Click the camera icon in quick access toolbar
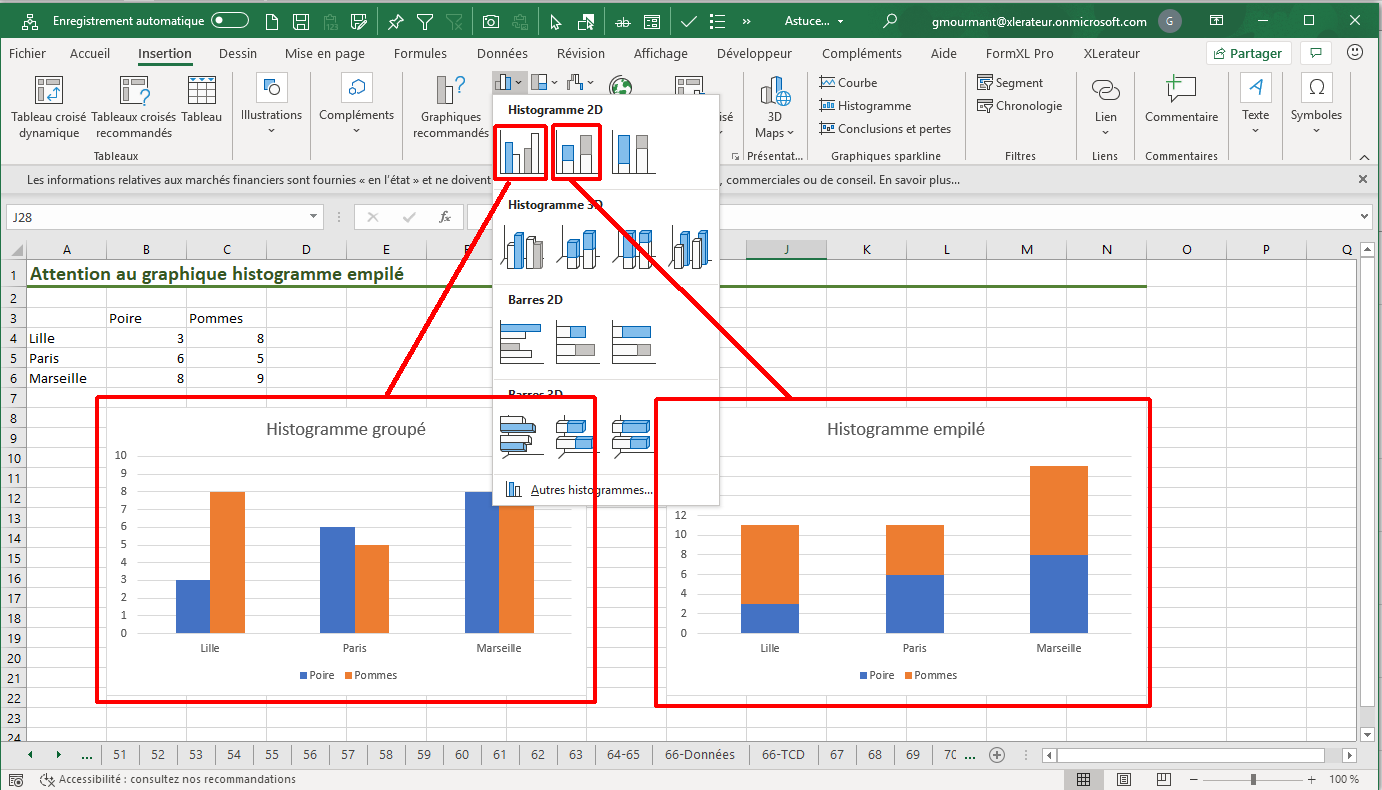The height and width of the screenshot is (790, 1382). 491,21
